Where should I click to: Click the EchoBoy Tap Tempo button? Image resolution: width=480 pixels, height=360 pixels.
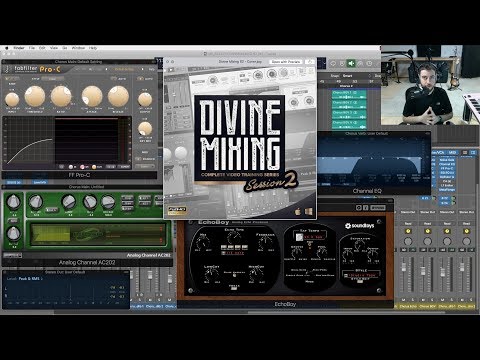299,237
